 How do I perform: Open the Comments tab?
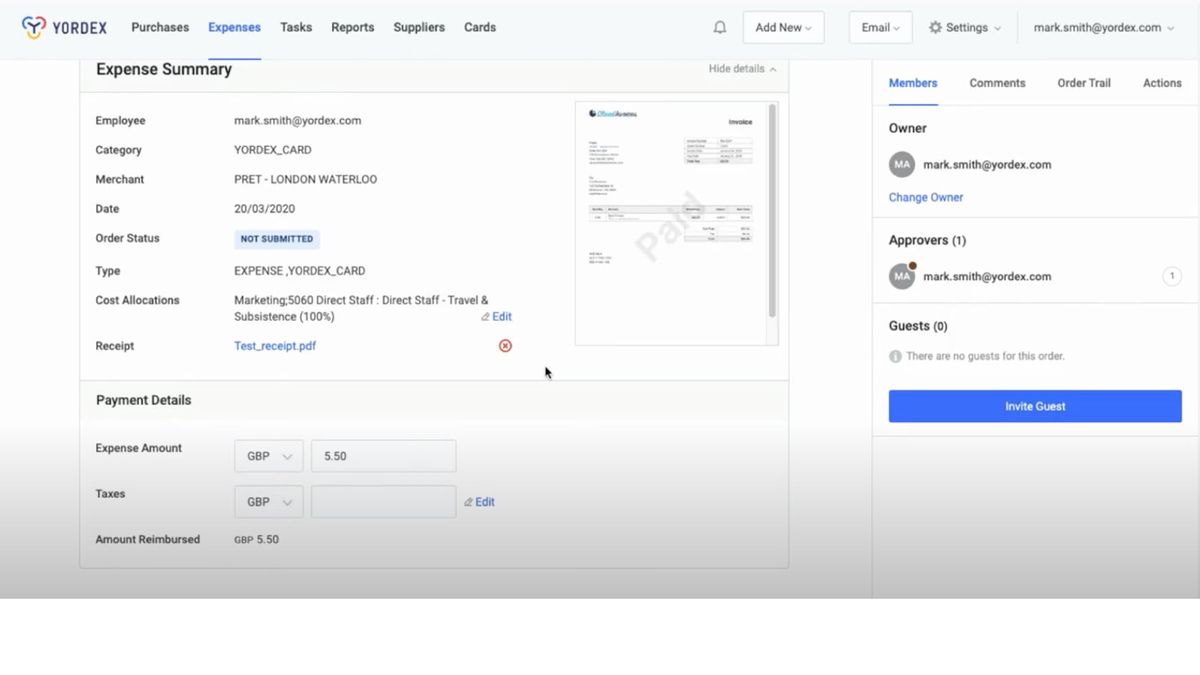tap(997, 83)
